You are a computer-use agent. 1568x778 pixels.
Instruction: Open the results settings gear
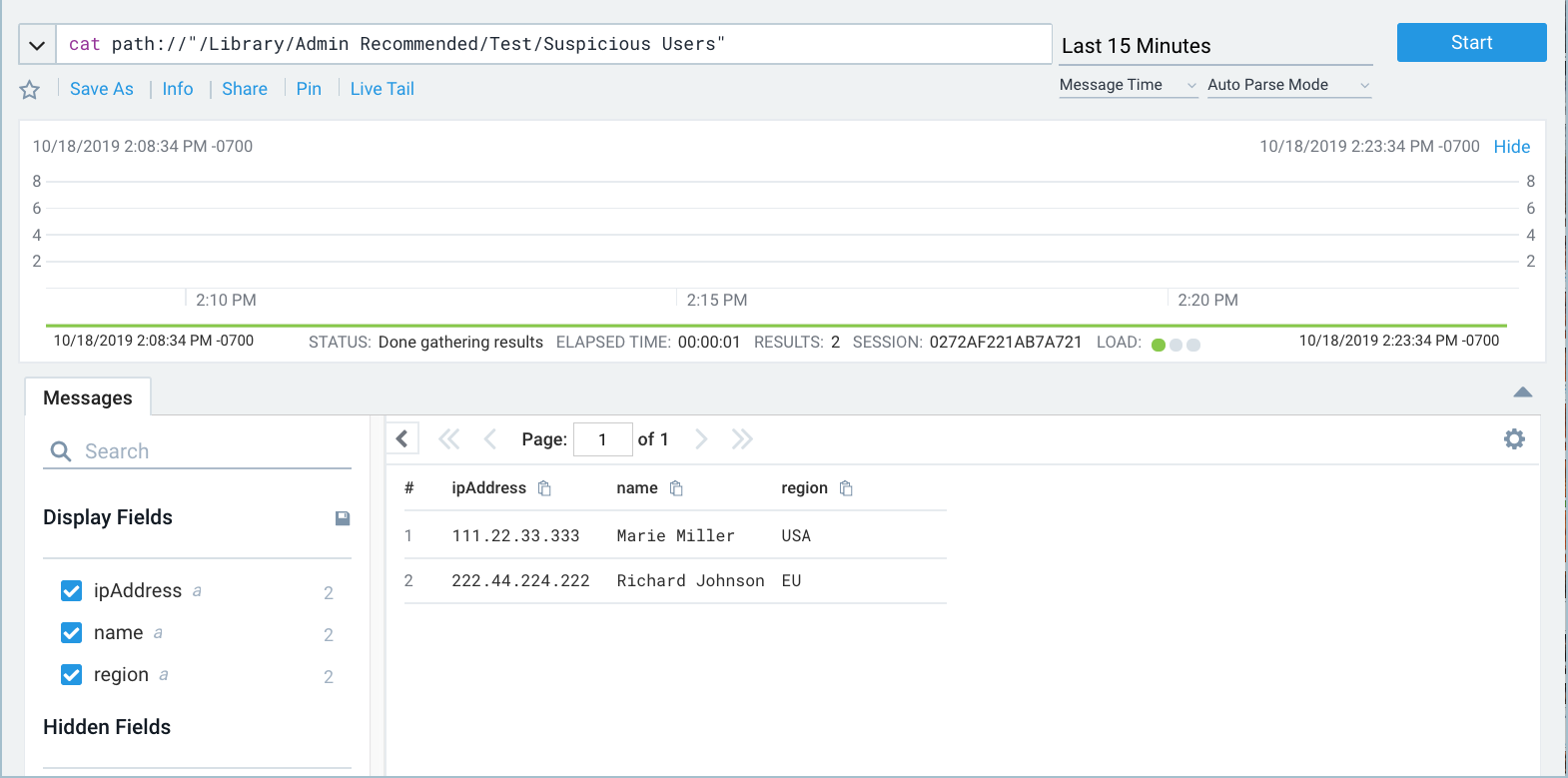tap(1514, 439)
